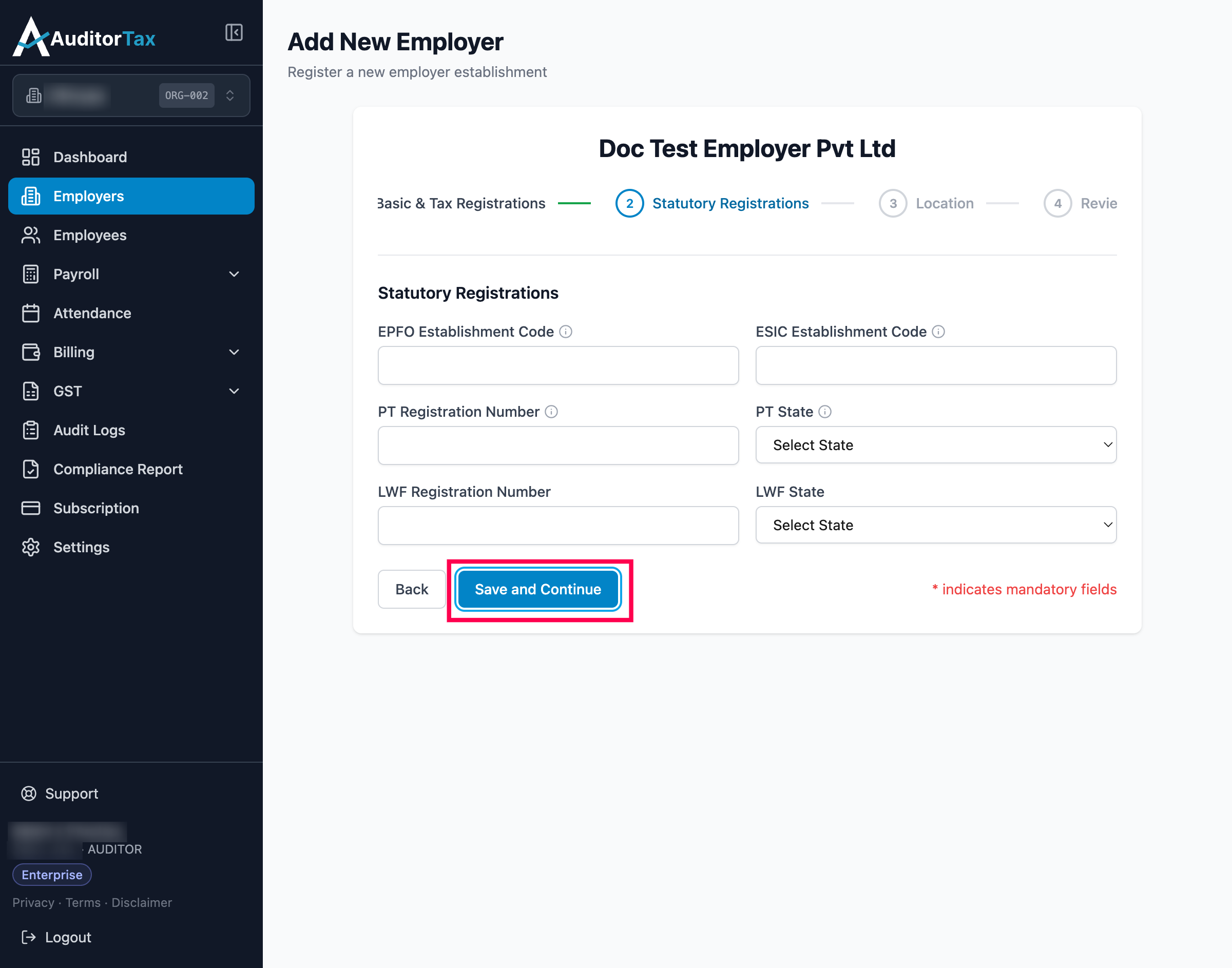The height and width of the screenshot is (968, 1232).
Task: Go to Basic & Tax Registrations step
Action: coord(462,203)
